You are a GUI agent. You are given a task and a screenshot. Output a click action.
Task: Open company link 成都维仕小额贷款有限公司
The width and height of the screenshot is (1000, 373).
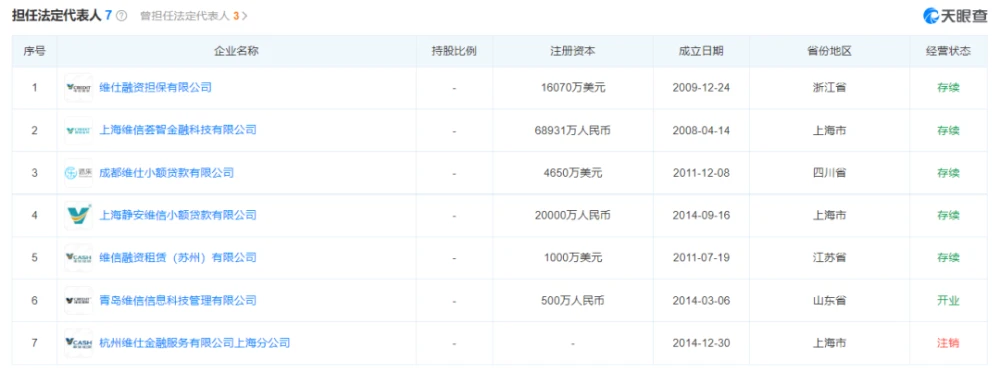tap(167, 173)
